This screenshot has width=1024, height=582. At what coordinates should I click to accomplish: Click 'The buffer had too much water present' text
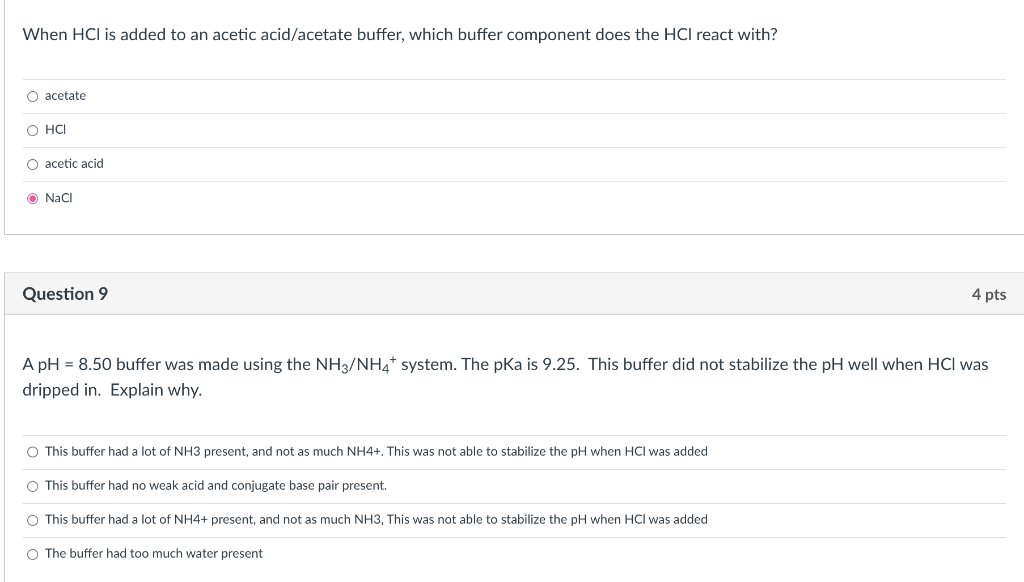[154, 554]
